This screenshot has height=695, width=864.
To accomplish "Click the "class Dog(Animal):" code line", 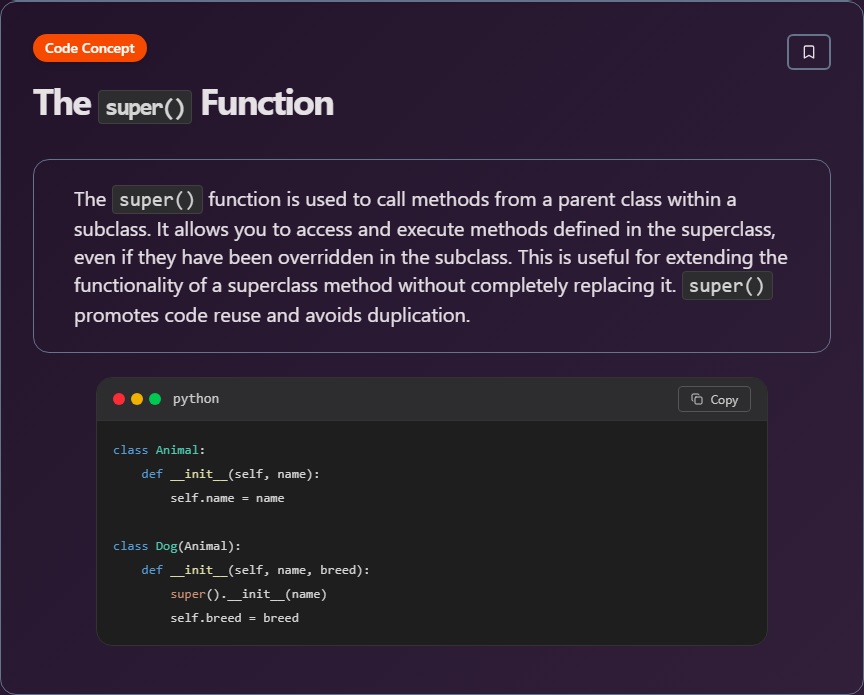I will click(x=177, y=546).
